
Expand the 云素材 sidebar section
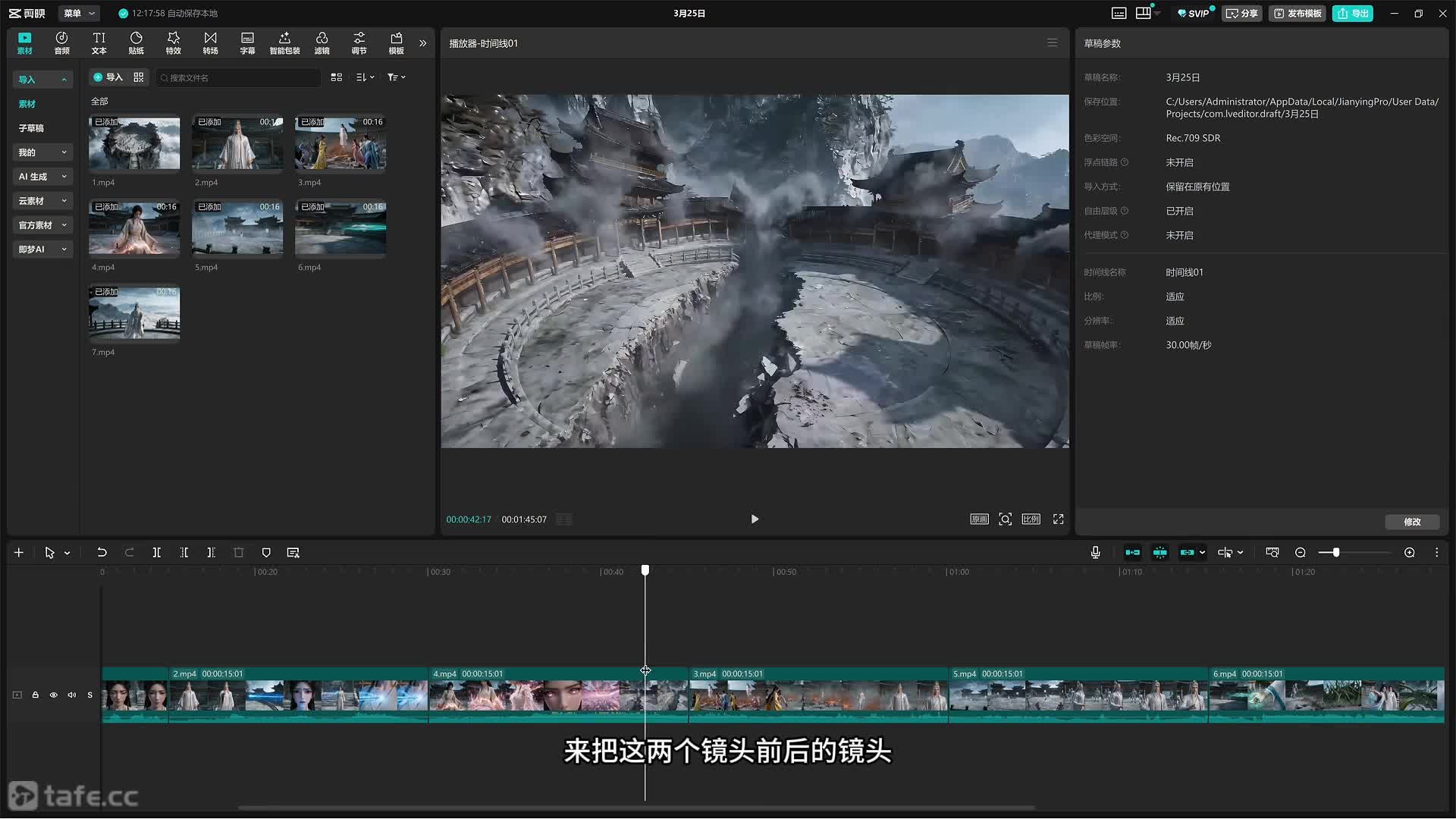pyautogui.click(x=42, y=201)
